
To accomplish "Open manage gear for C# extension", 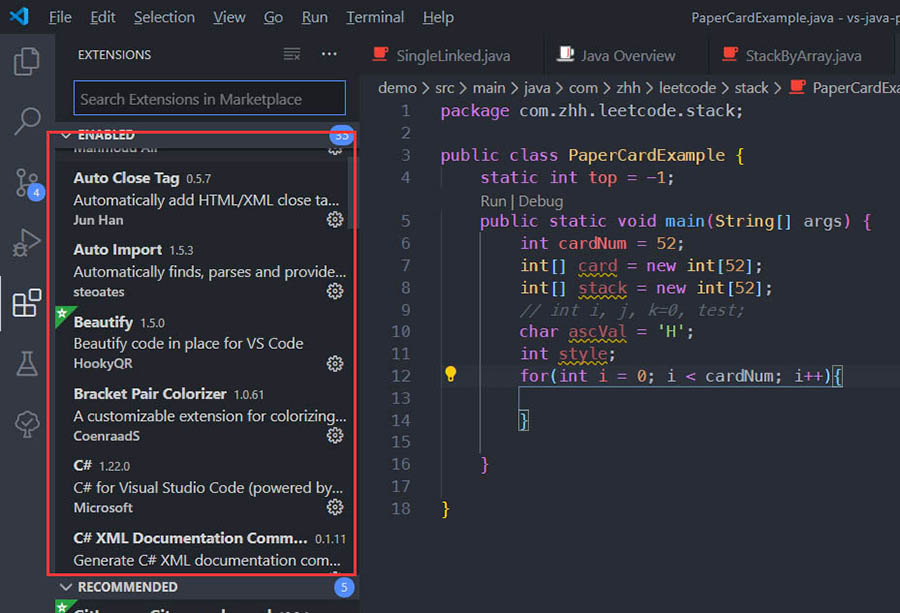I will click(x=335, y=507).
